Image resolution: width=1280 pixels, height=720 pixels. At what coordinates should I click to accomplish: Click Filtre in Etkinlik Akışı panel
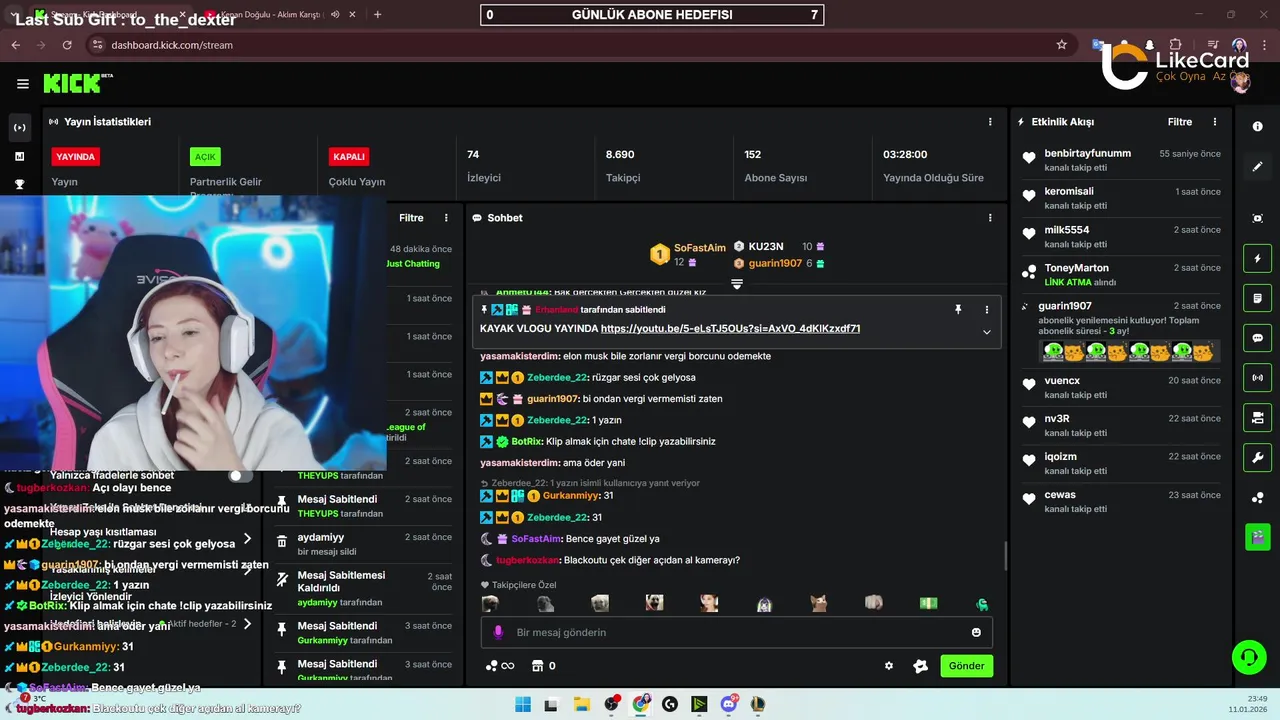pyautogui.click(x=1180, y=122)
